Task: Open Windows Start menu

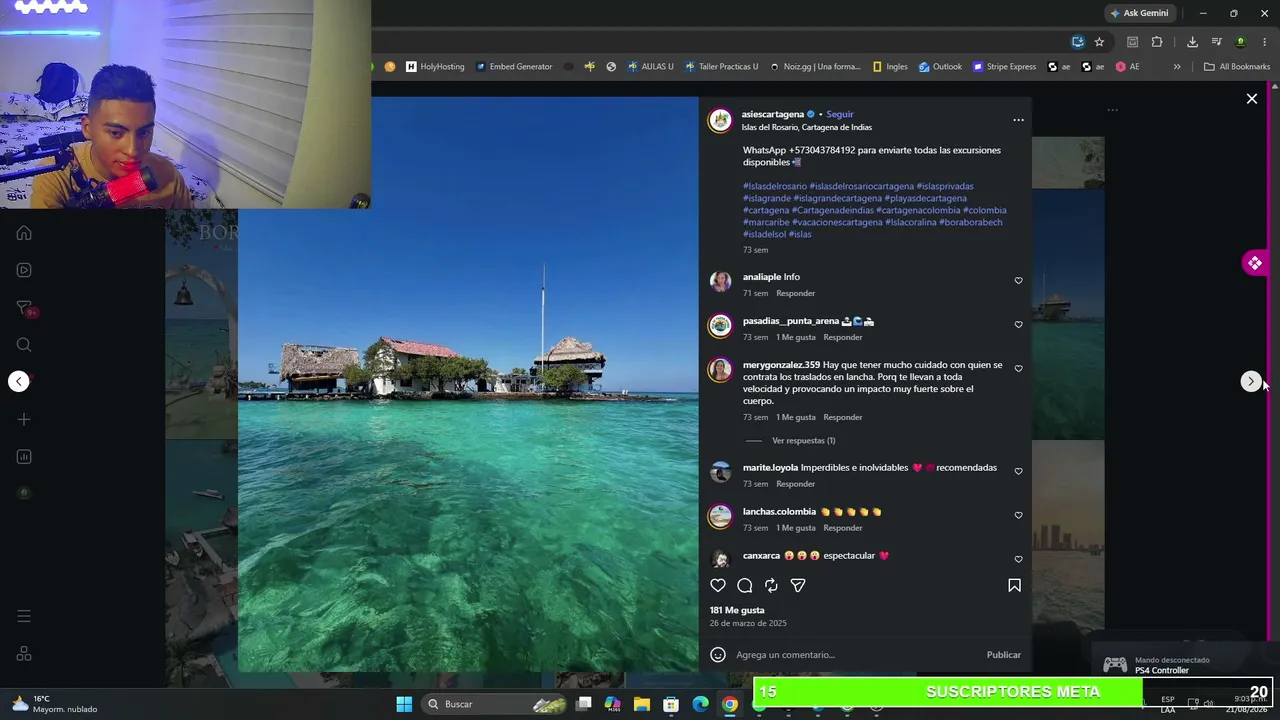Action: (x=404, y=704)
